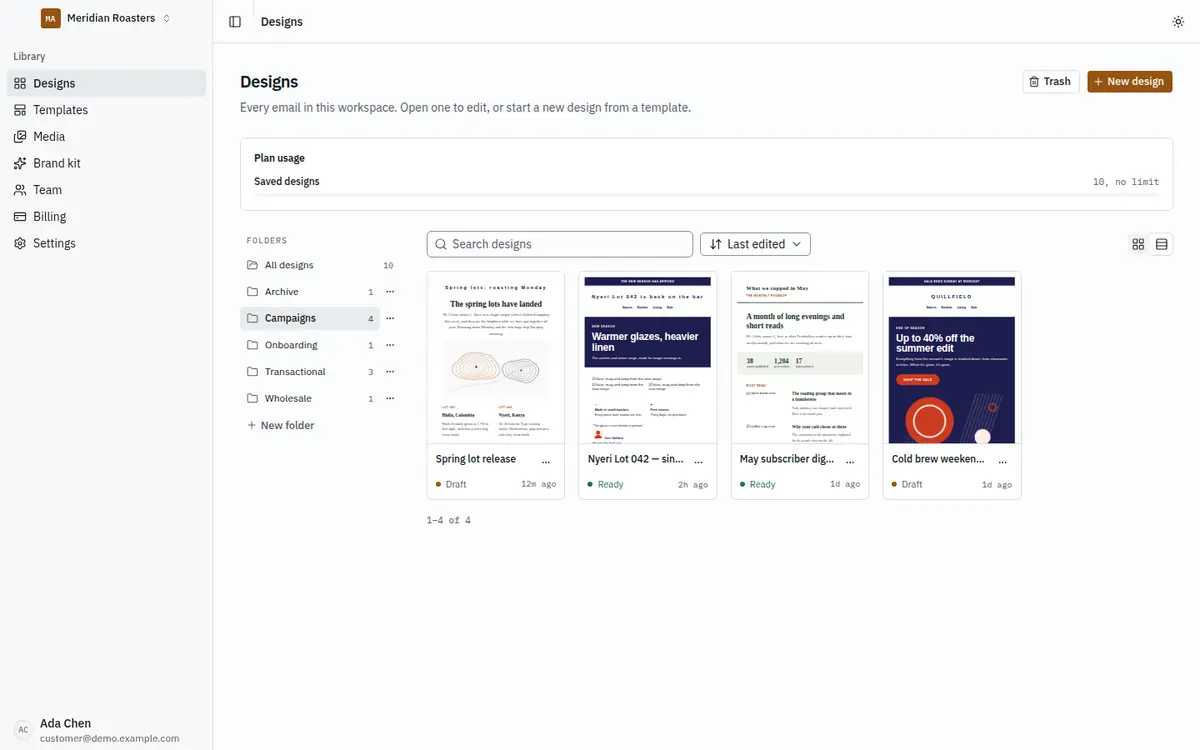Open the Billing section
The width and height of the screenshot is (1200, 750).
(x=106, y=216)
